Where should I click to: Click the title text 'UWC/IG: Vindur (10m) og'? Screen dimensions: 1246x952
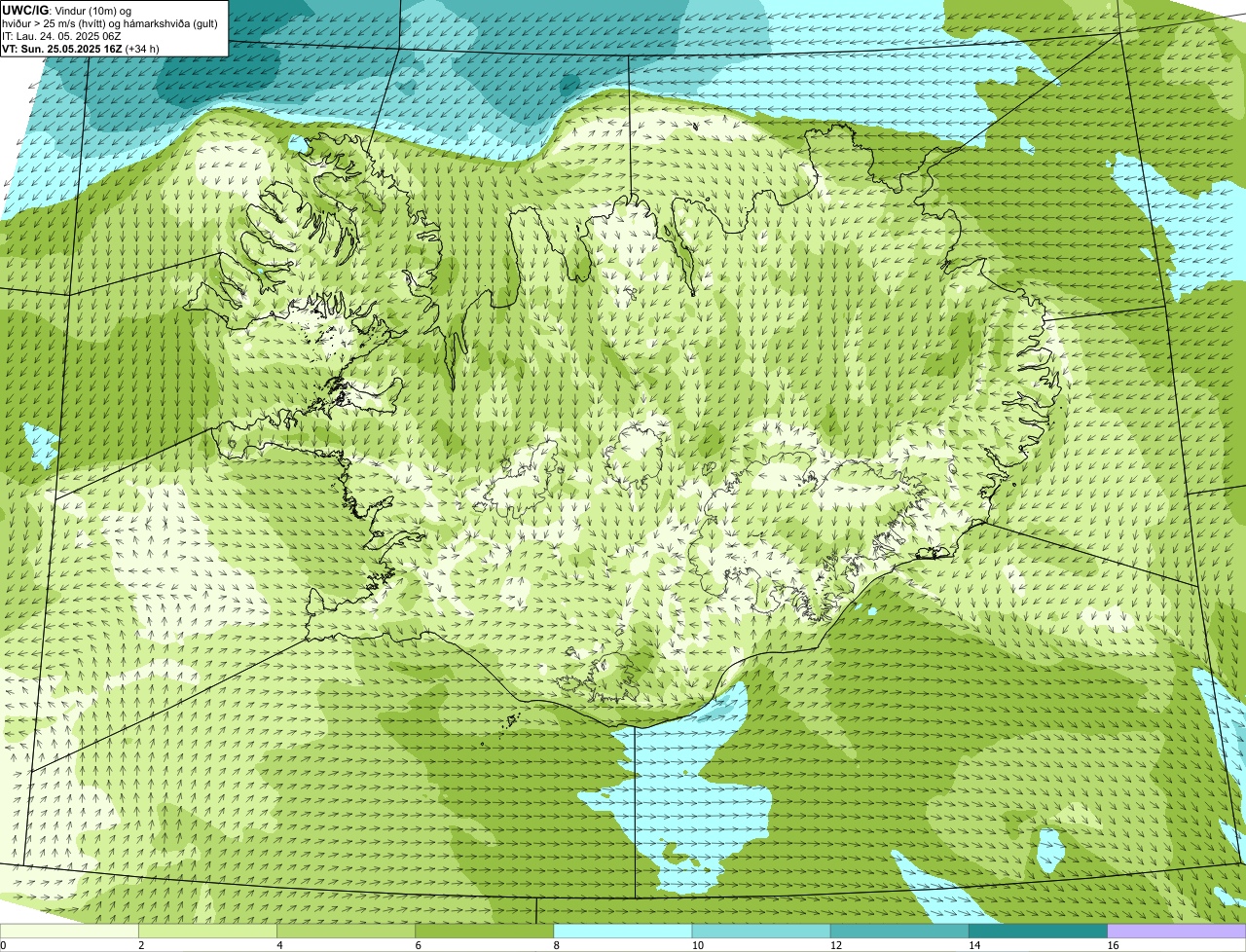click(x=67, y=10)
